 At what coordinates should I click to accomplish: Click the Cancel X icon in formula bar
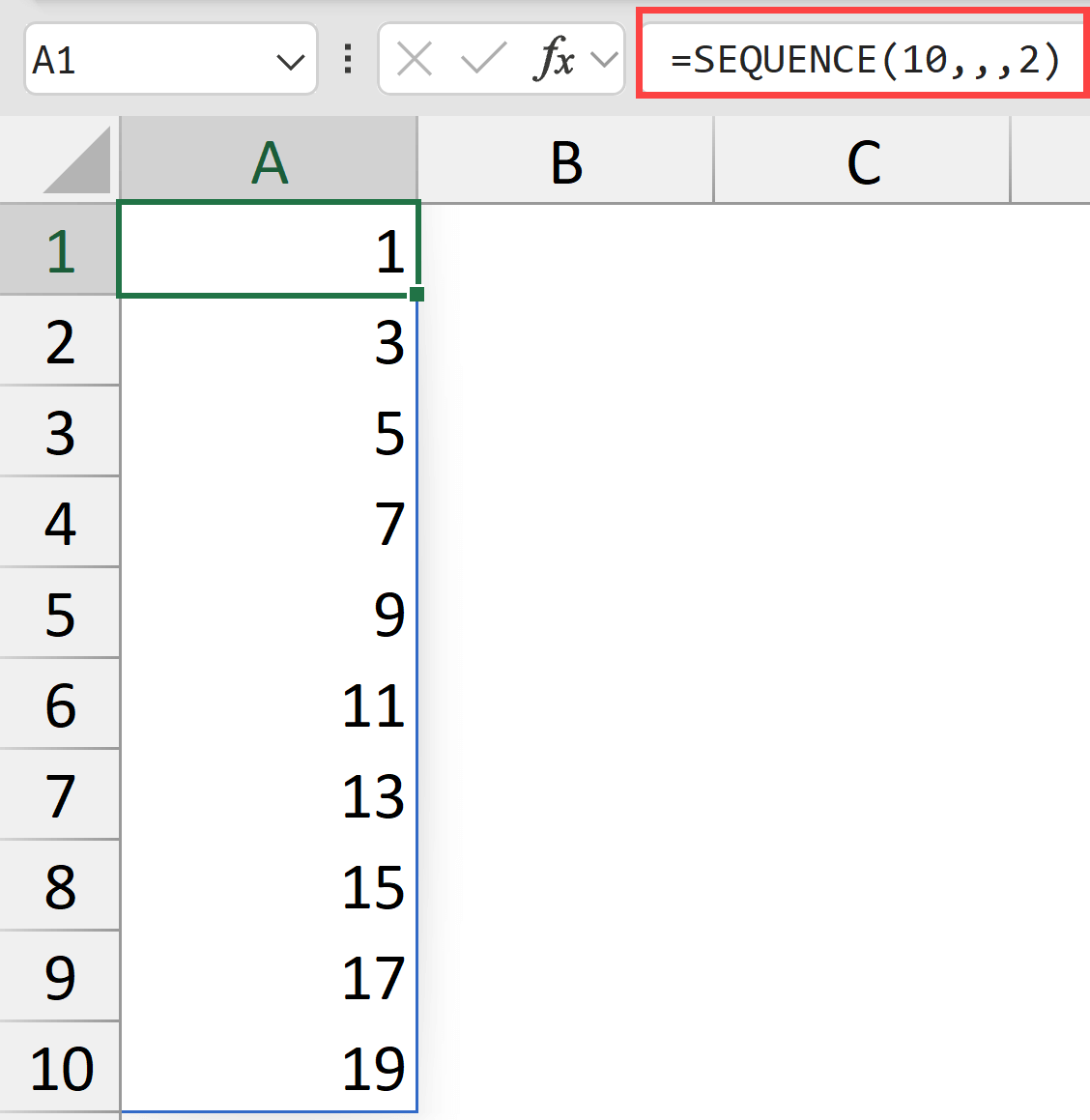tap(415, 59)
